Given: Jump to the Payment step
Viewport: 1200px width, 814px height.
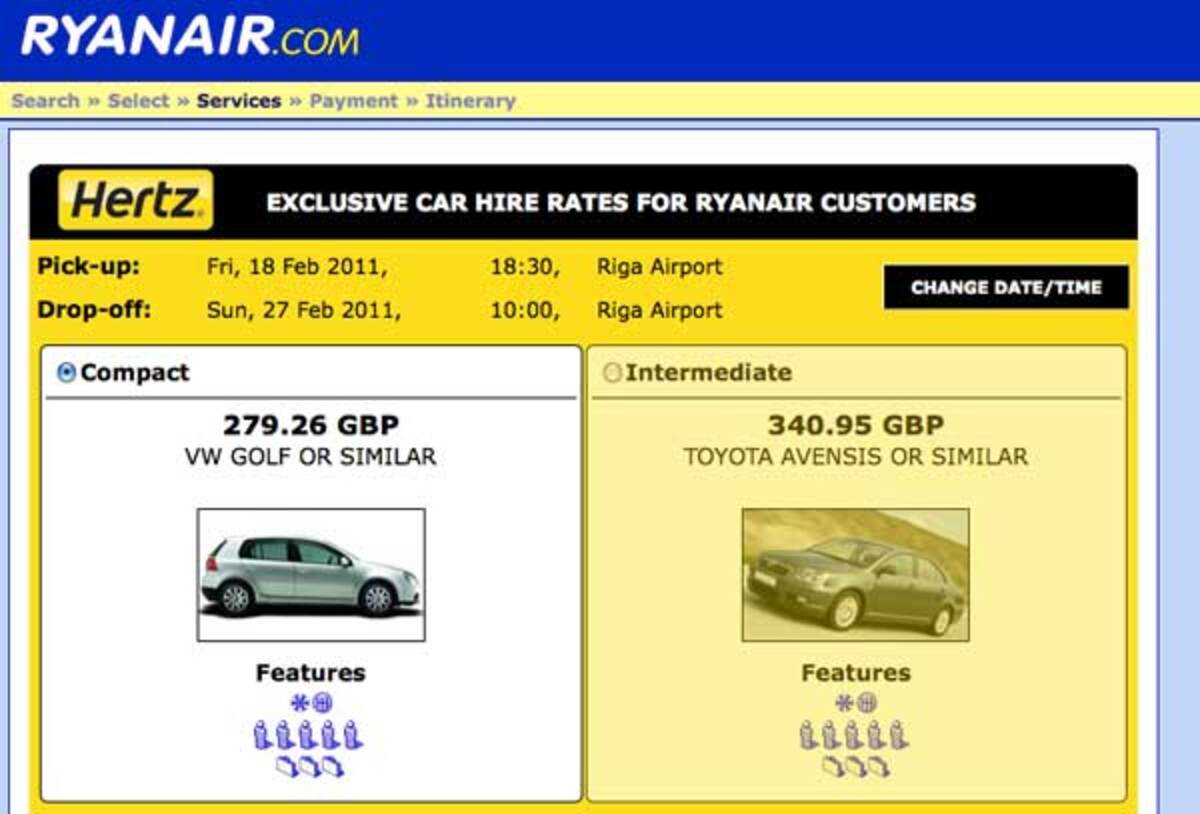Looking at the screenshot, I should pos(353,101).
